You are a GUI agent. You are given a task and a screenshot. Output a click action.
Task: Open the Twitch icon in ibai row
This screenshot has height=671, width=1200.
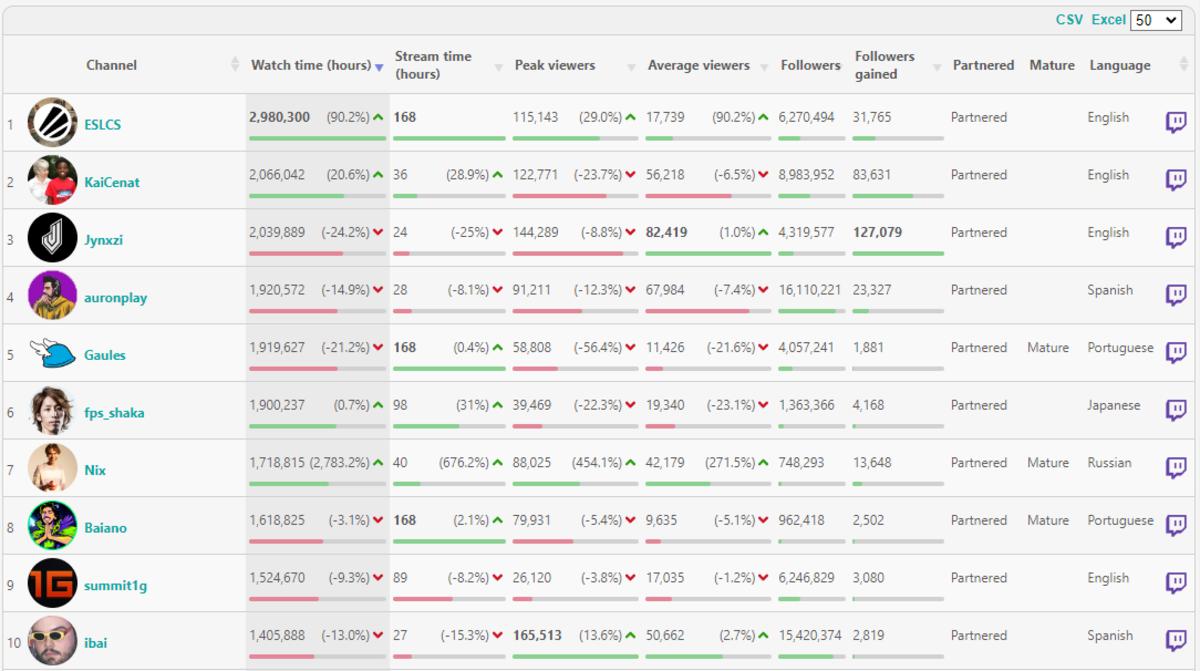(x=1176, y=641)
